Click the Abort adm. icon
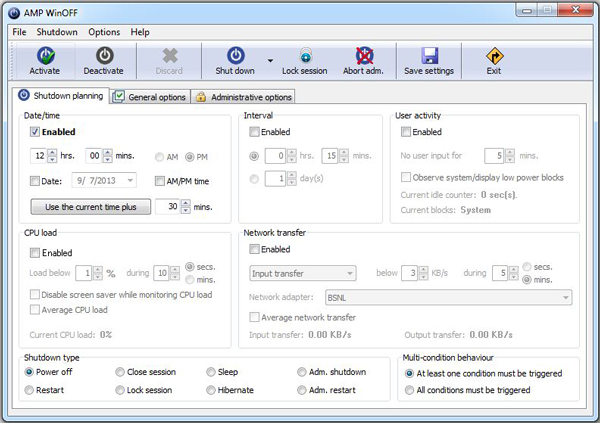 [364, 56]
